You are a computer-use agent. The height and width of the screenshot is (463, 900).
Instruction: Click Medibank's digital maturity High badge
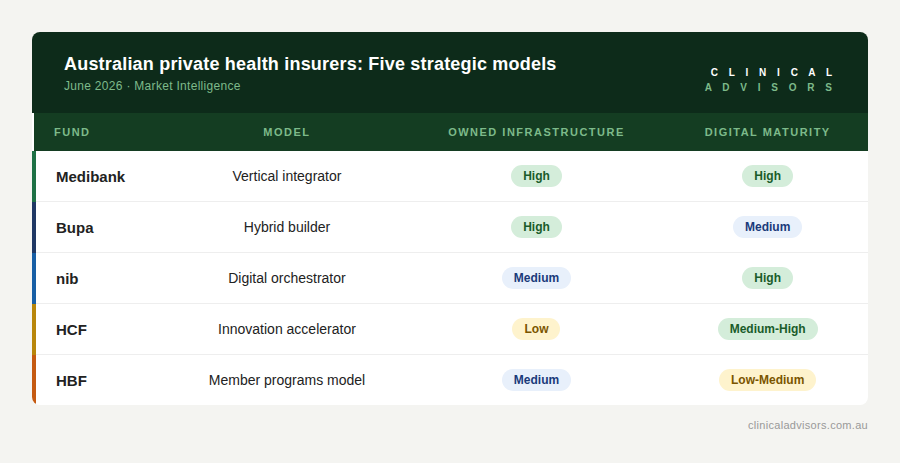pyautogui.click(x=767, y=176)
